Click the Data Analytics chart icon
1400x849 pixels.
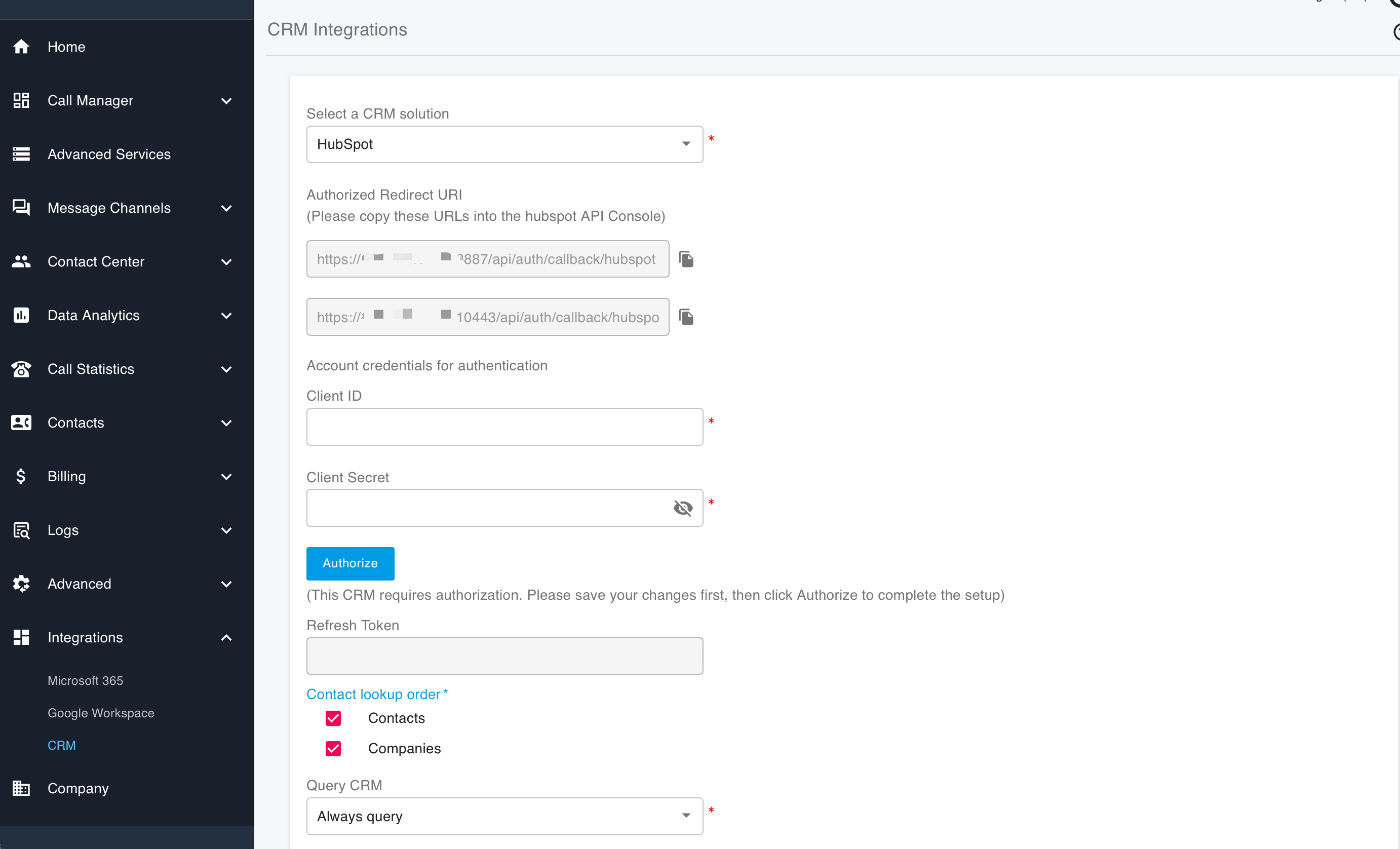click(21, 316)
